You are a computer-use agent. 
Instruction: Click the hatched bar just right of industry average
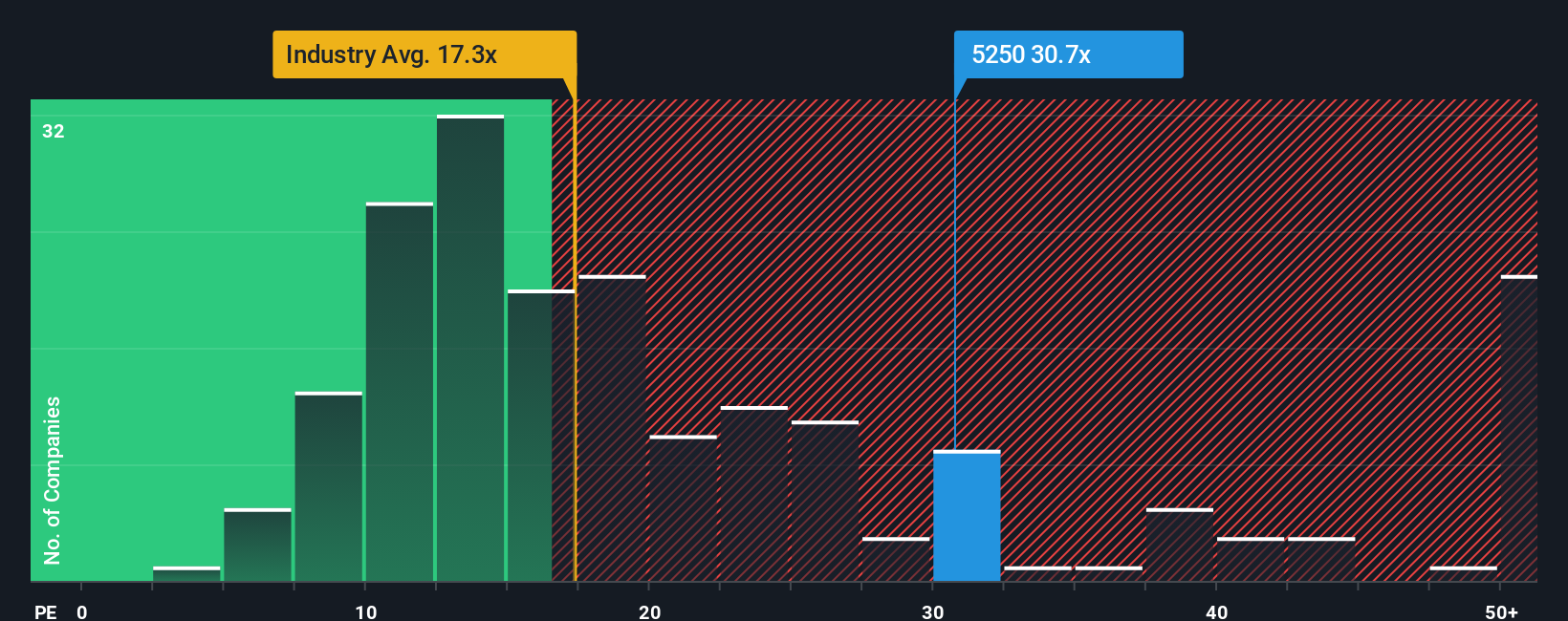(x=612, y=428)
